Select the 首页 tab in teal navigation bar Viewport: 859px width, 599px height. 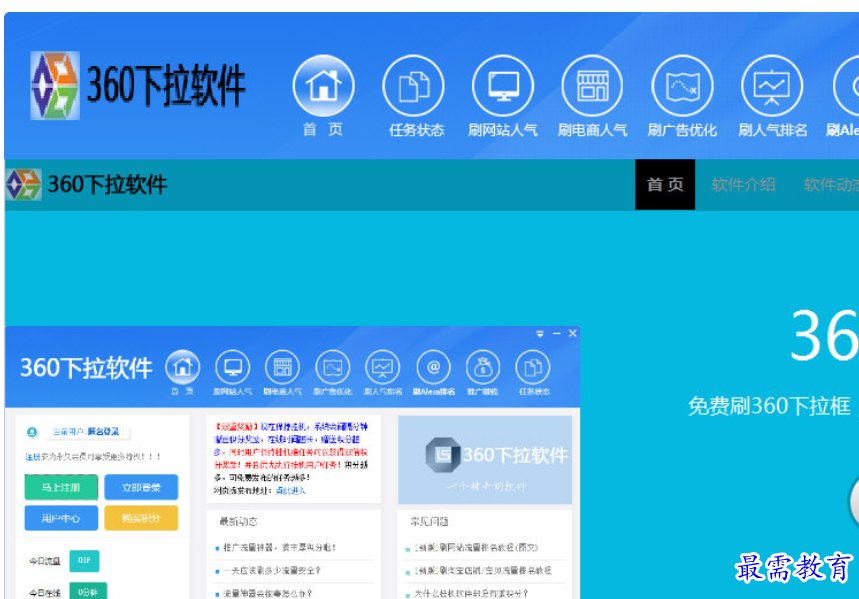coord(665,185)
